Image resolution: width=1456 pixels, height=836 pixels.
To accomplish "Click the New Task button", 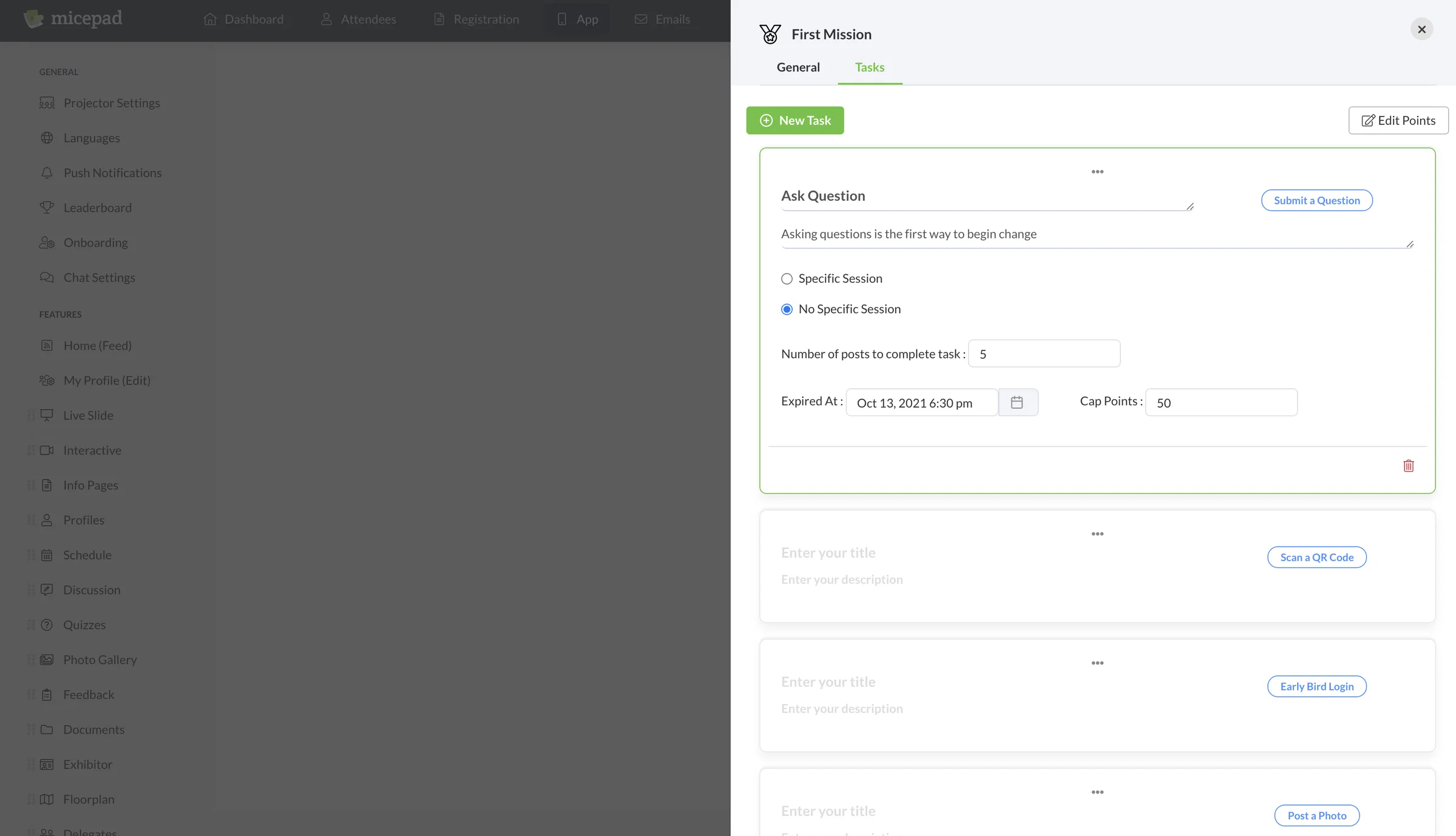I will point(795,121).
